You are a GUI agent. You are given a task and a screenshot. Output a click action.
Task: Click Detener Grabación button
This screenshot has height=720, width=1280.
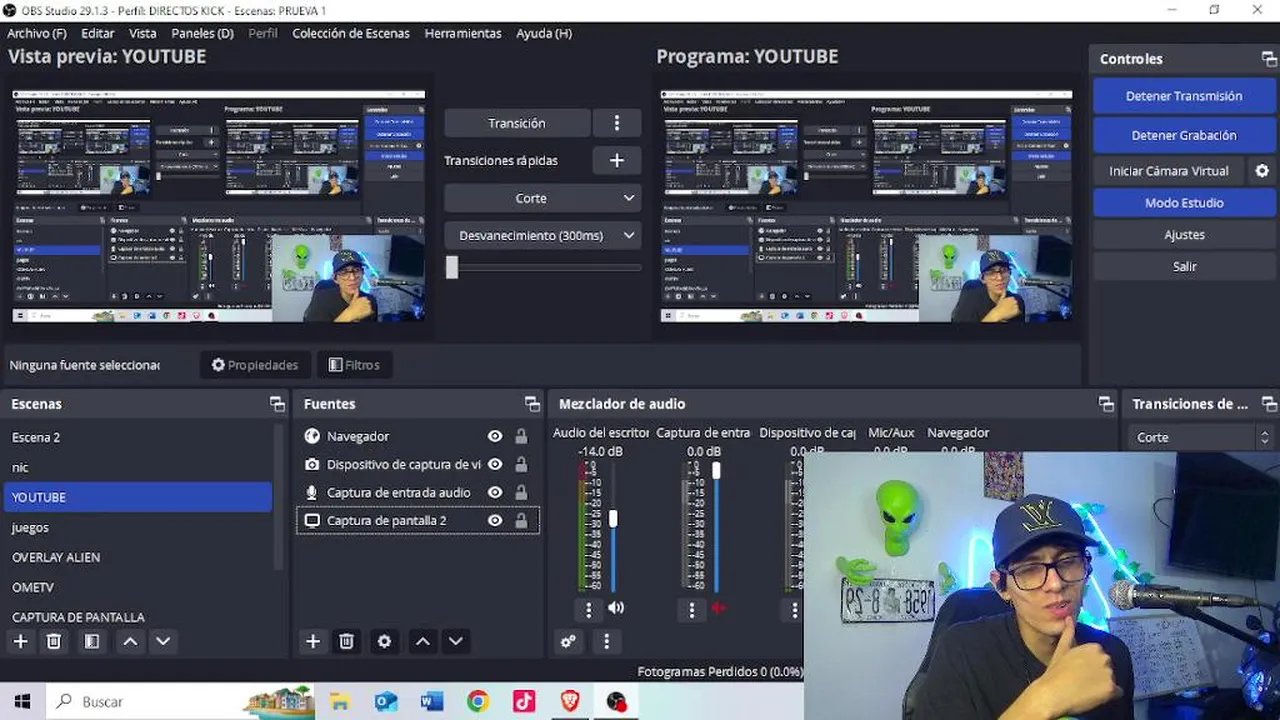point(1184,135)
